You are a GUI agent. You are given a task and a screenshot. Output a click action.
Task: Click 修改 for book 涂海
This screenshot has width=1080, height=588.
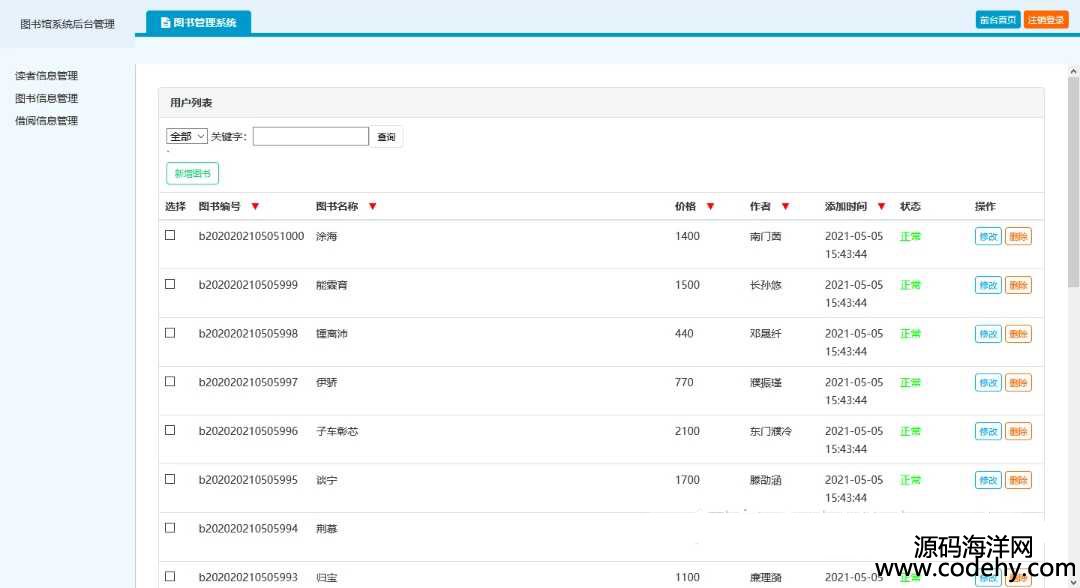point(988,237)
